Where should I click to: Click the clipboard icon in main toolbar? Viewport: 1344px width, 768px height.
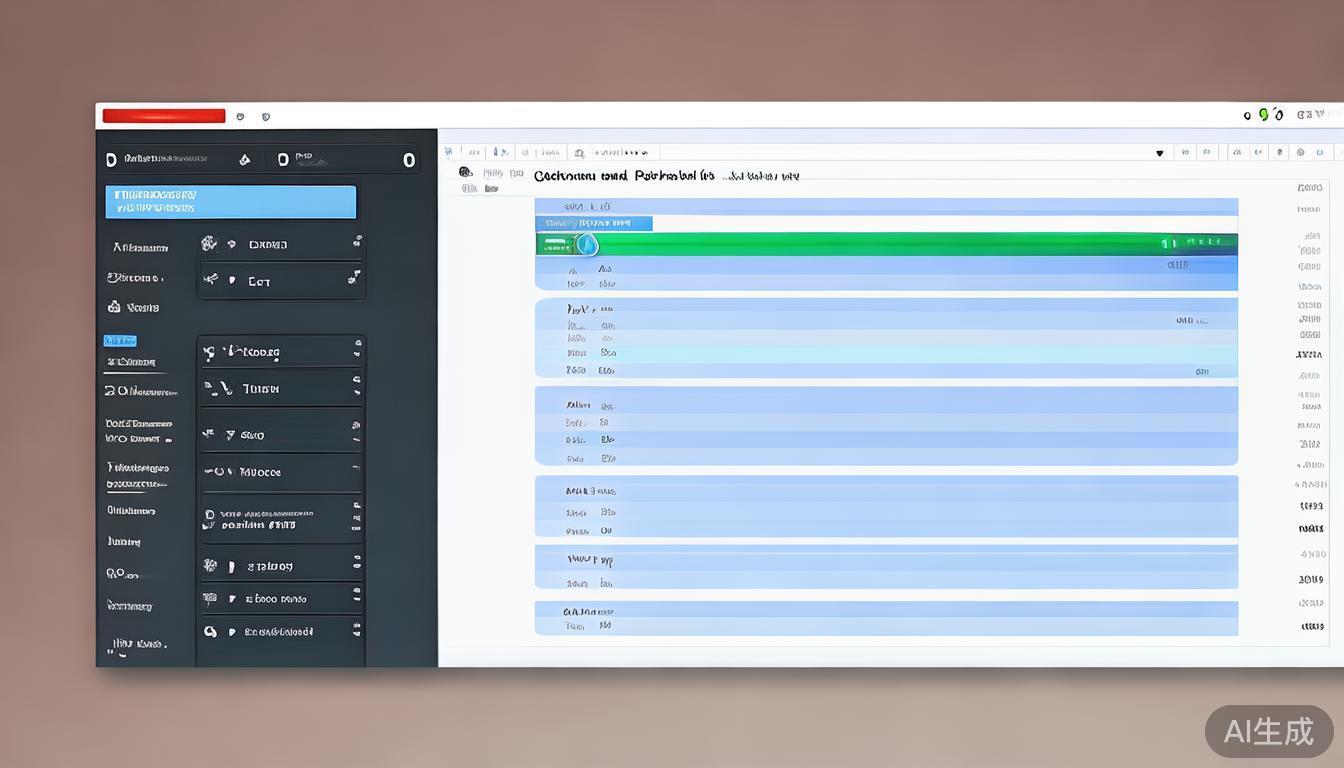pos(577,153)
